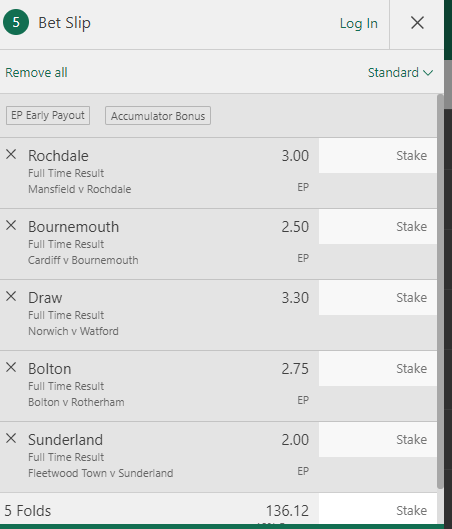Image resolution: width=452 pixels, height=529 pixels.
Task: Click the Accumulator Bonus tag
Action: pos(158,116)
